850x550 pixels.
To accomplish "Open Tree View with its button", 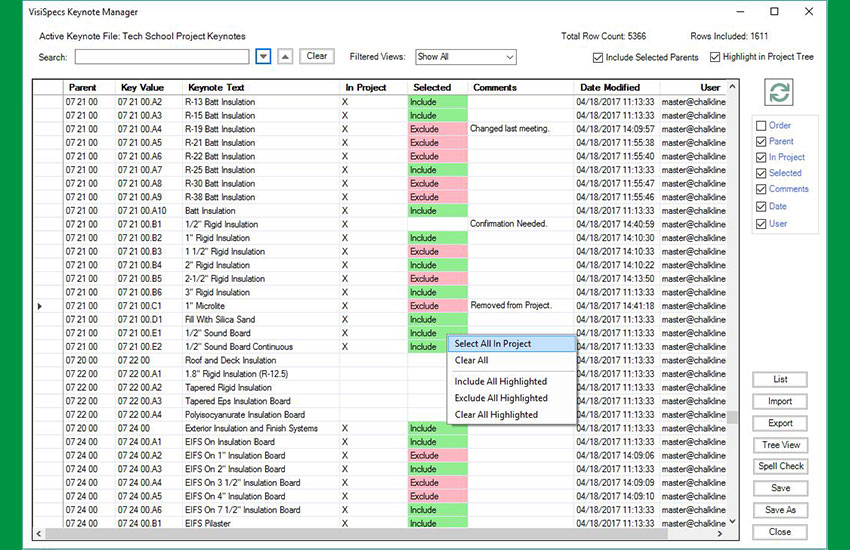I will [x=780, y=445].
